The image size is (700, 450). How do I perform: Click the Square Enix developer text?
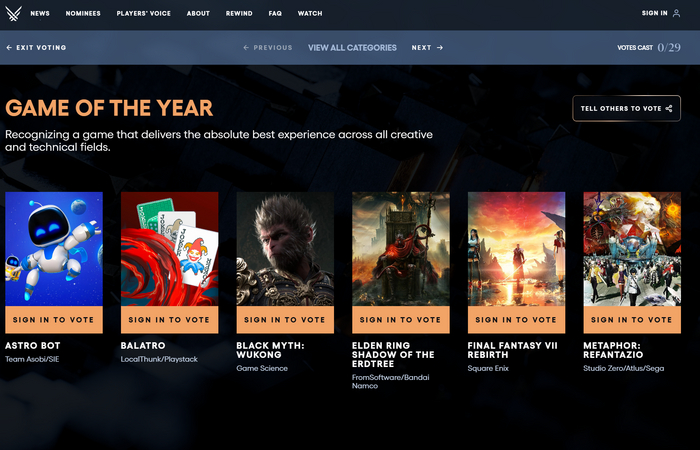click(x=488, y=368)
